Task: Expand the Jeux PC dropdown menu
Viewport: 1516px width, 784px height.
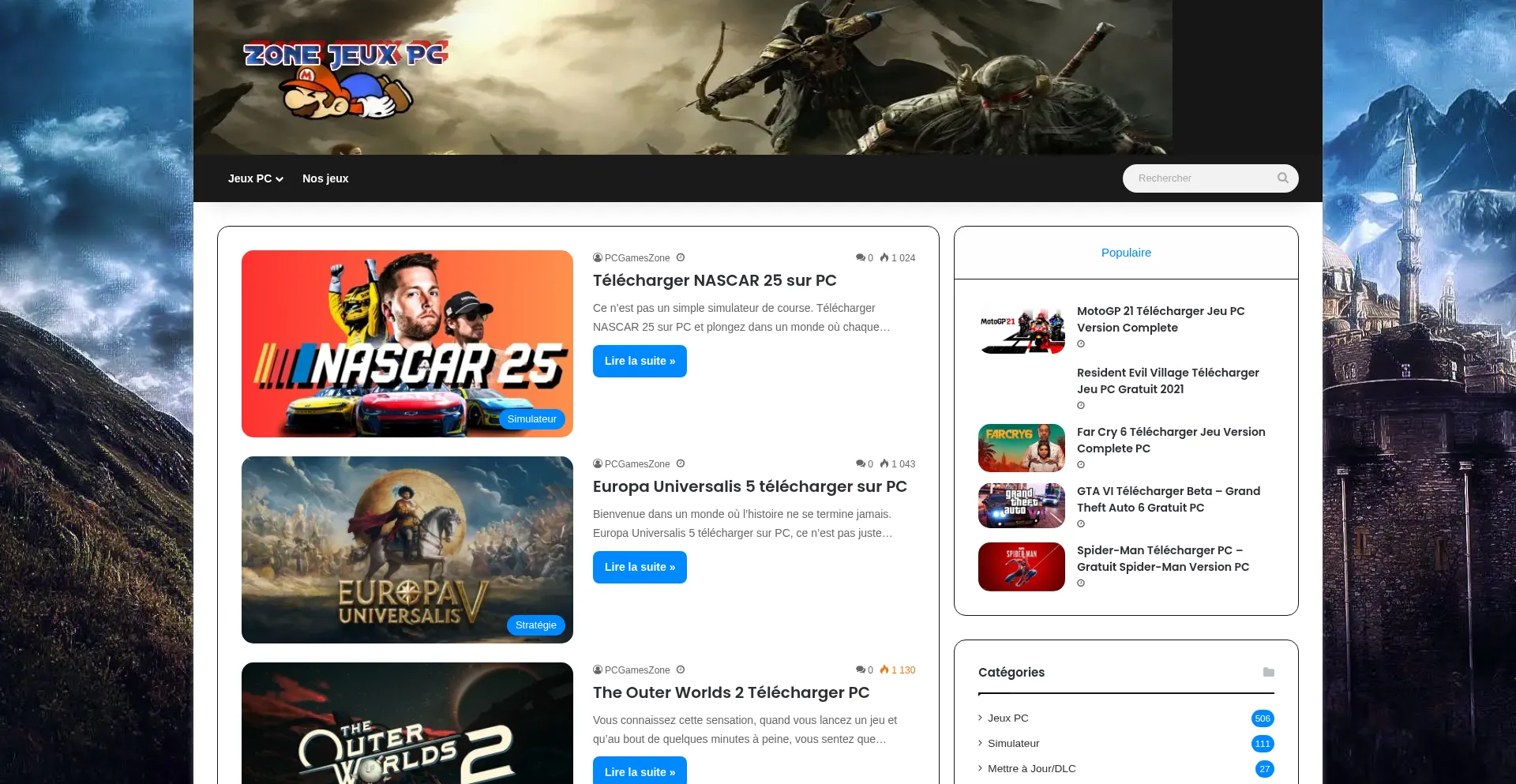Action: [255, 178]
